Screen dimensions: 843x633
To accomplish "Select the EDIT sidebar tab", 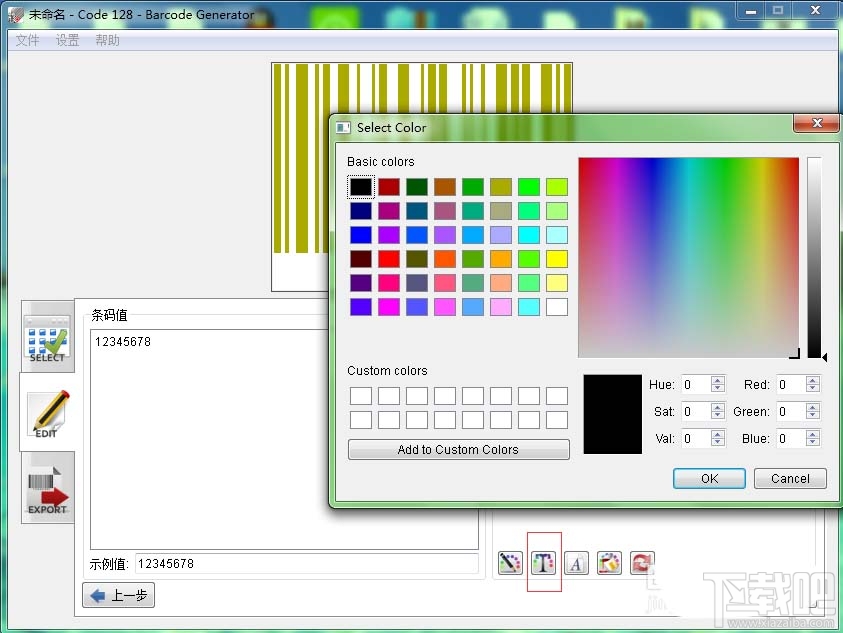I will [x=47, y=413].
